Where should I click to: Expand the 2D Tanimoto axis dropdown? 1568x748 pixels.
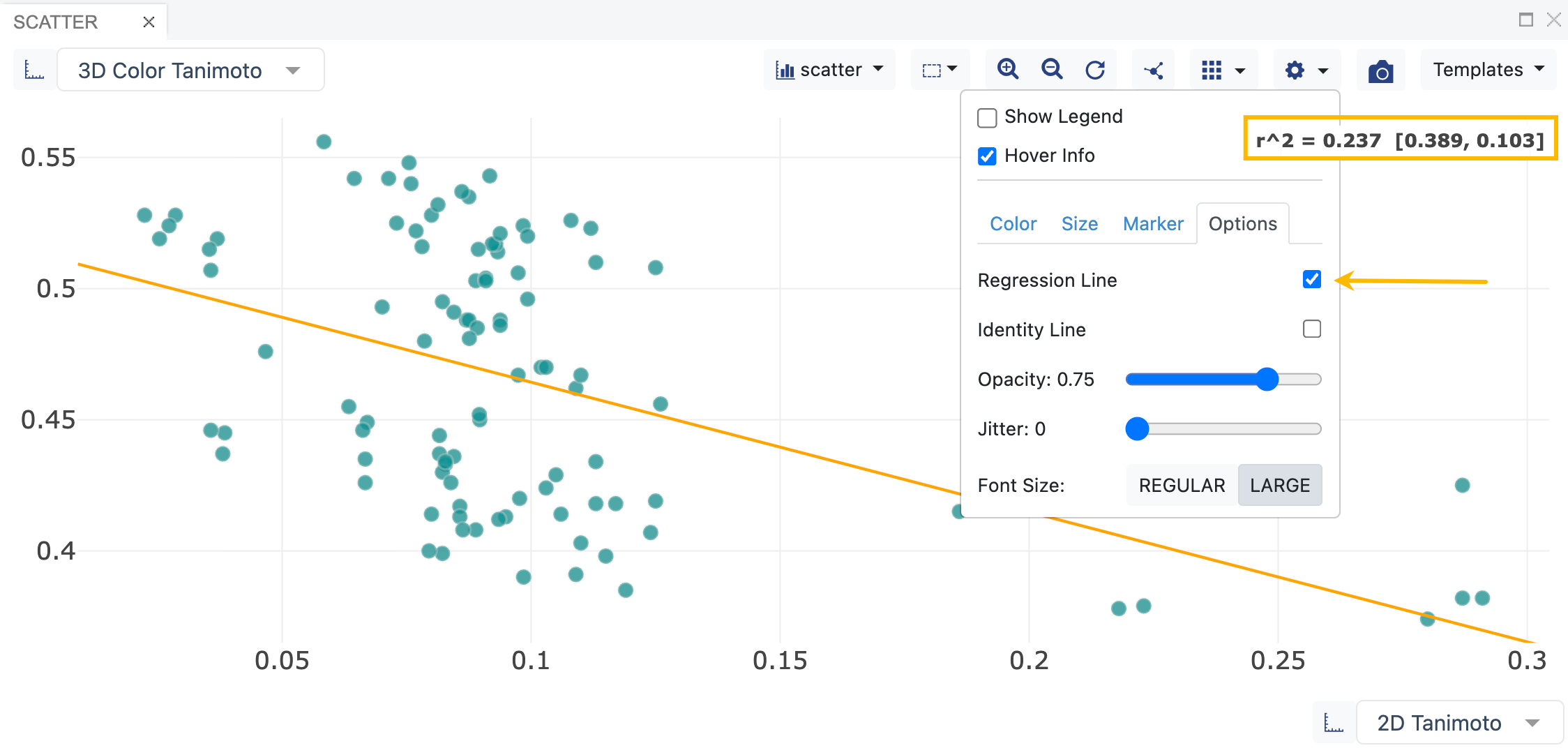pyautogui.click(x=1458, y=723)
